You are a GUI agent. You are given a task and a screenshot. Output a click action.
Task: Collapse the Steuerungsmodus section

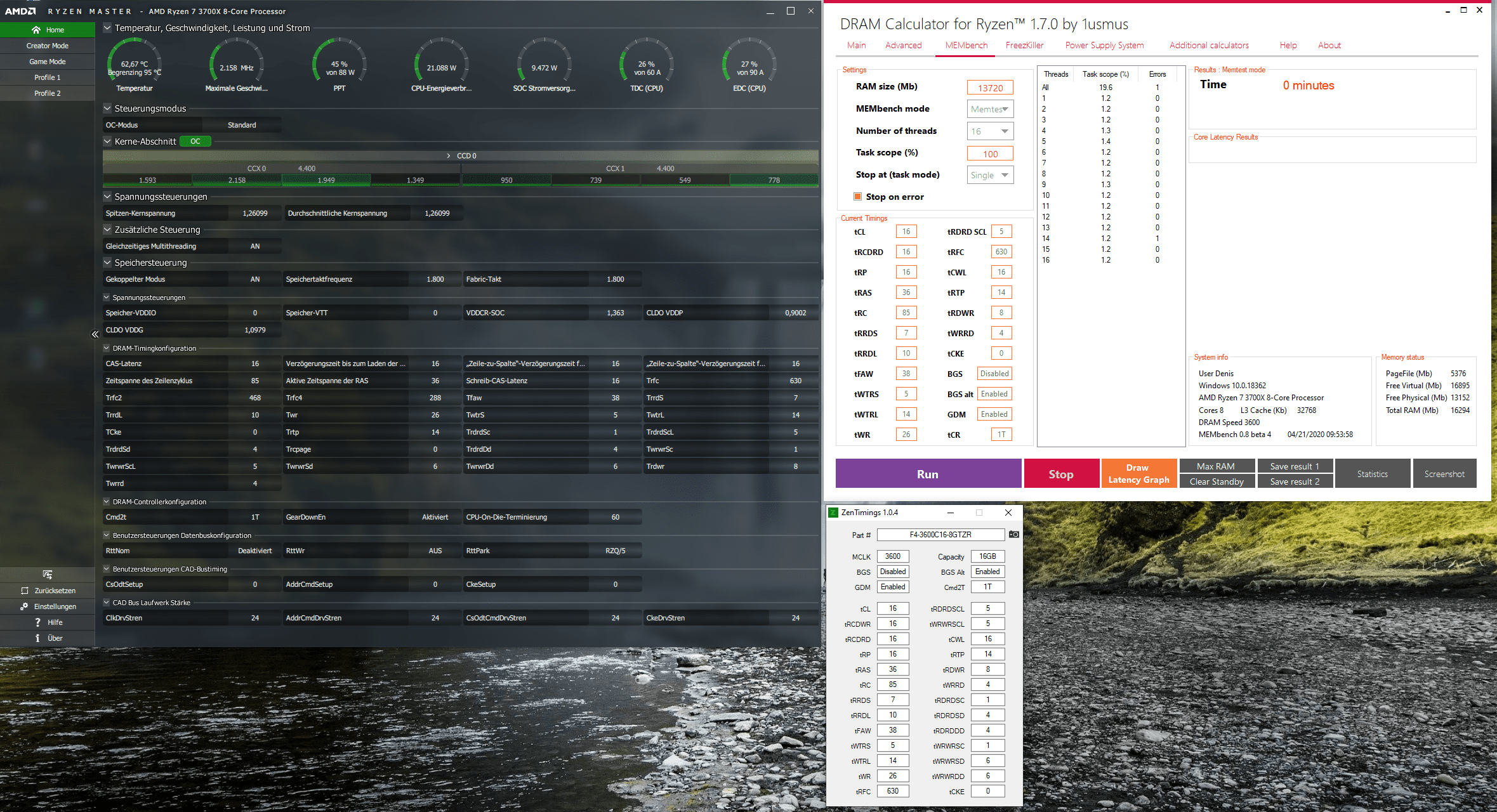(107, 108)
